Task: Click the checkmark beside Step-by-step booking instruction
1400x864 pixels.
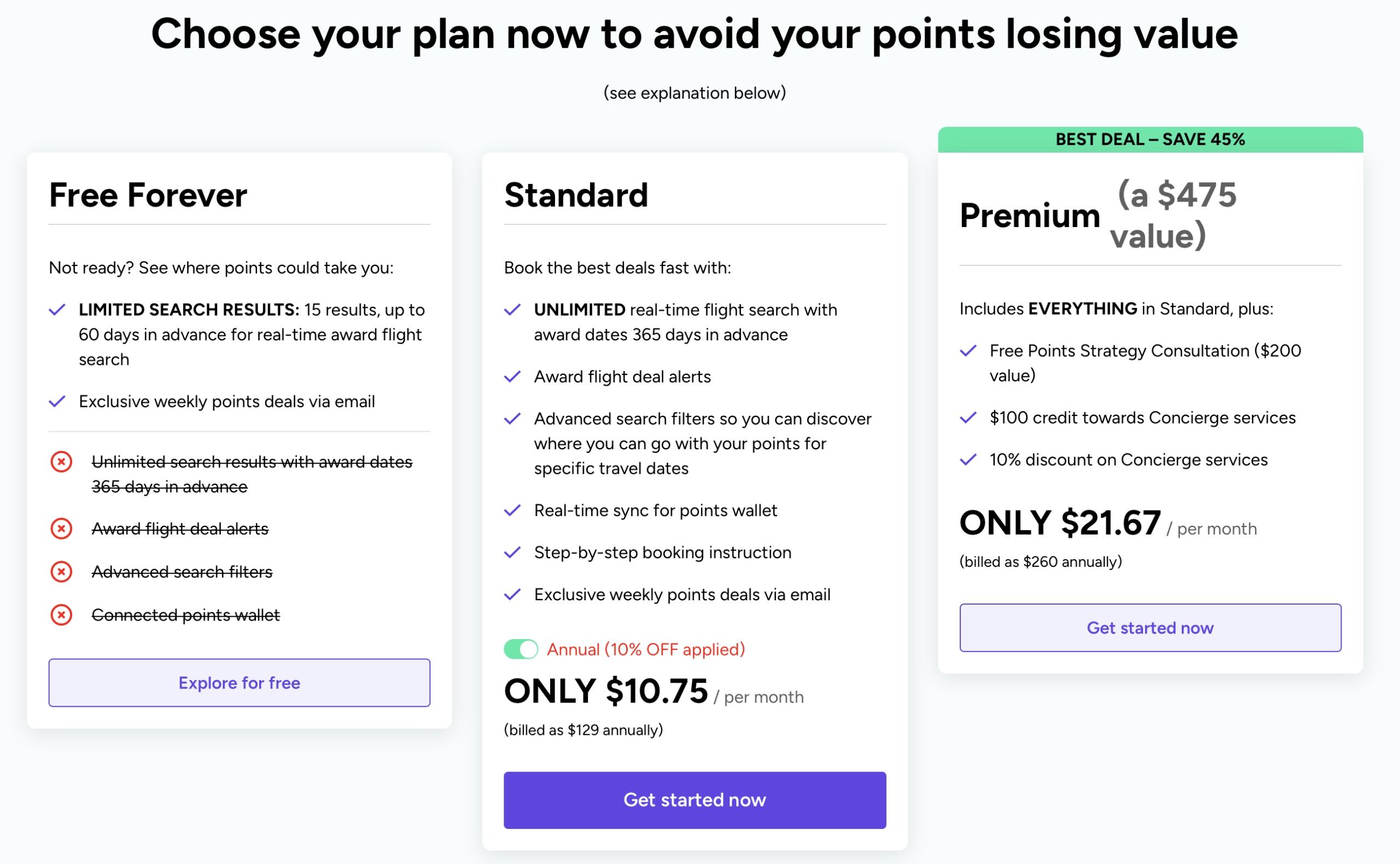Action: 514,552
